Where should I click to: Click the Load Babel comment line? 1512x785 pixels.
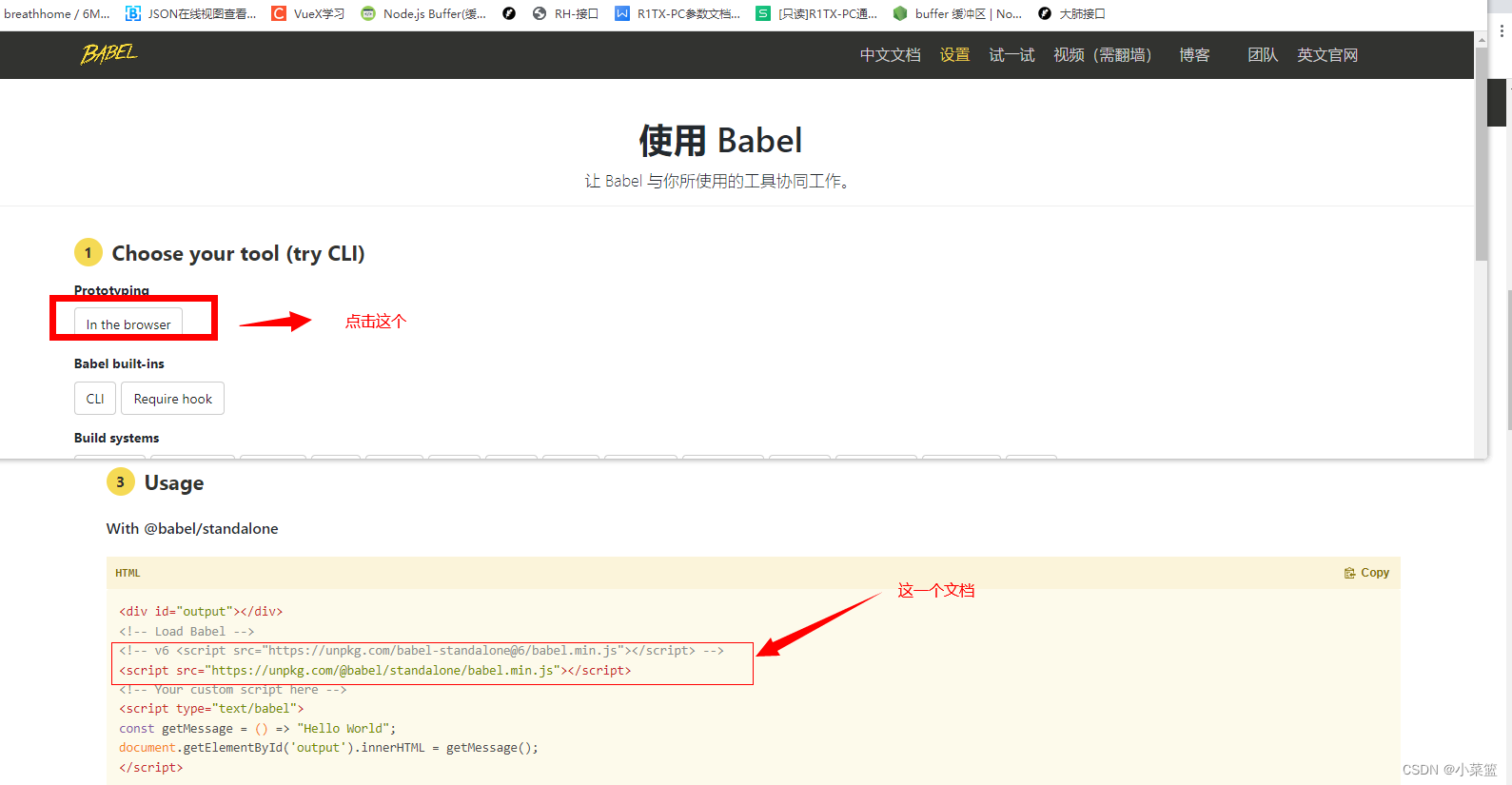tap(187, 631)
